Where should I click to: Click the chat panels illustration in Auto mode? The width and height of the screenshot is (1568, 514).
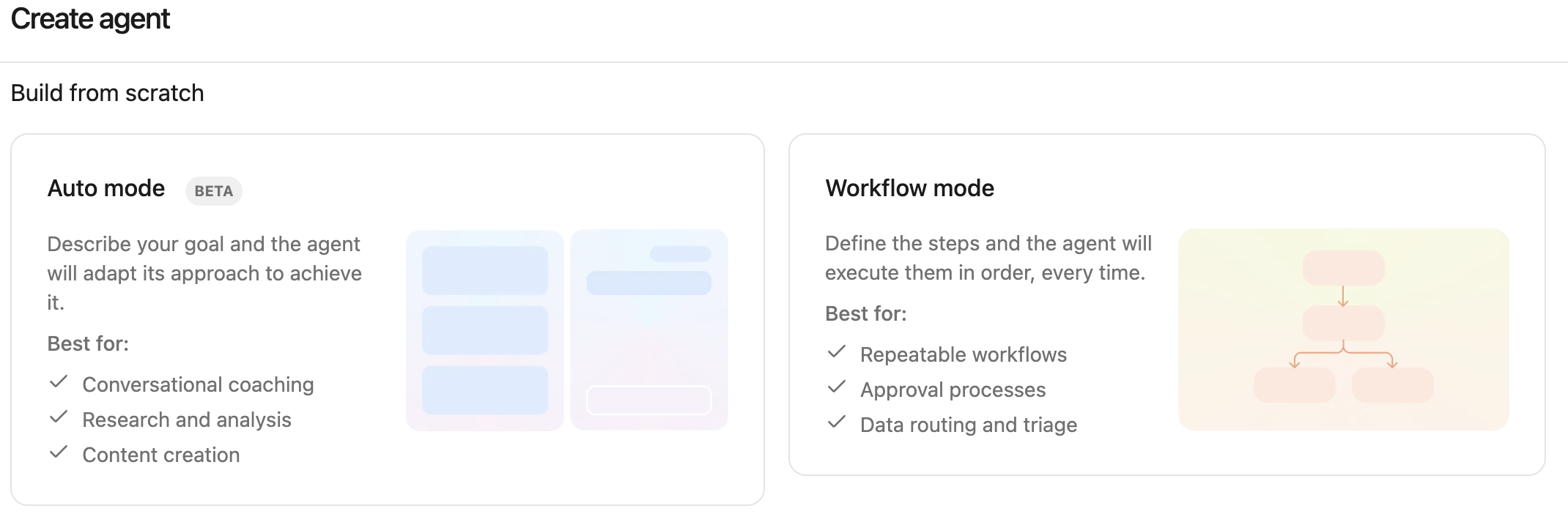(568, 329)
